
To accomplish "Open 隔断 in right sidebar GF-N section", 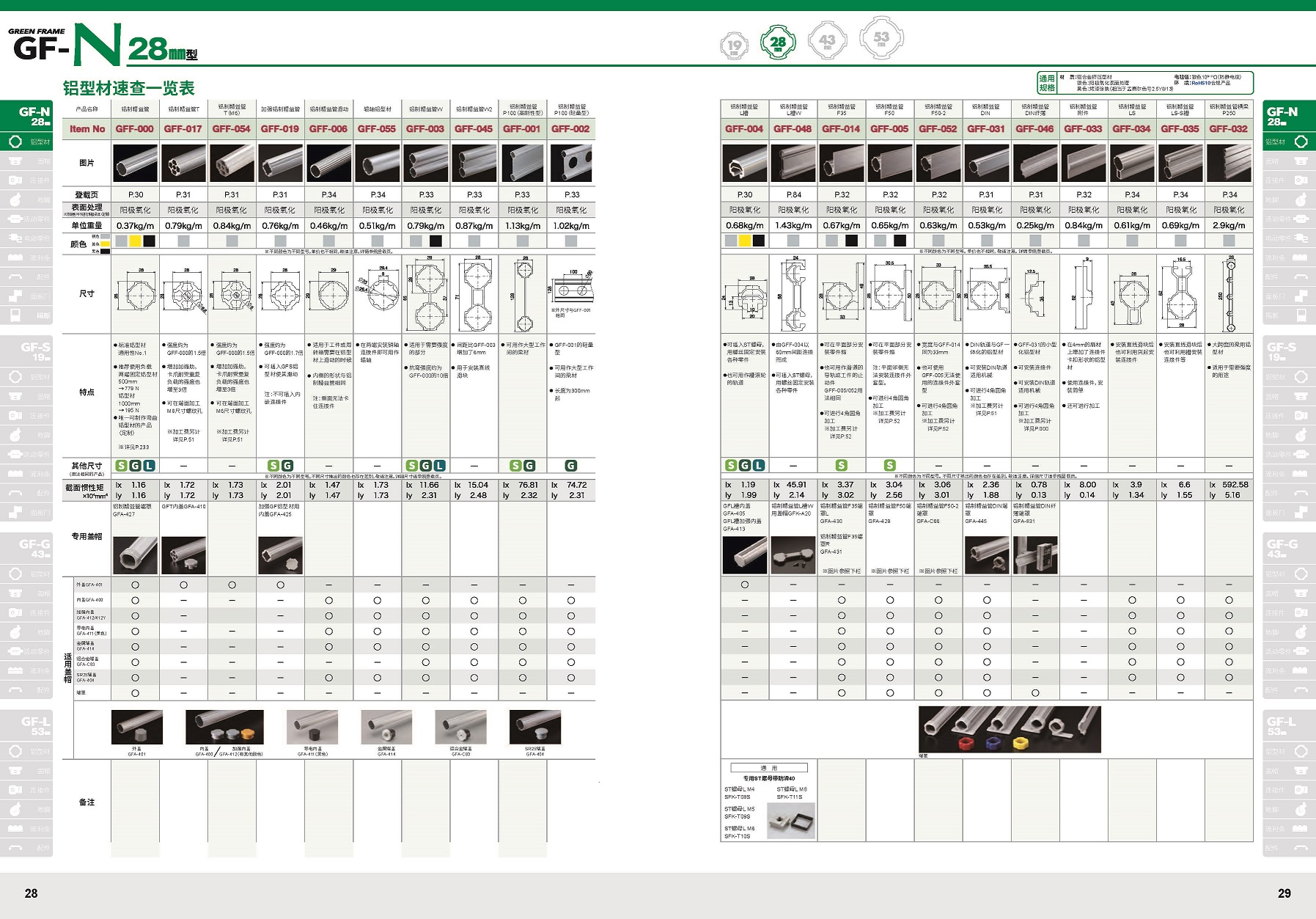I will tap(1290, 315).
